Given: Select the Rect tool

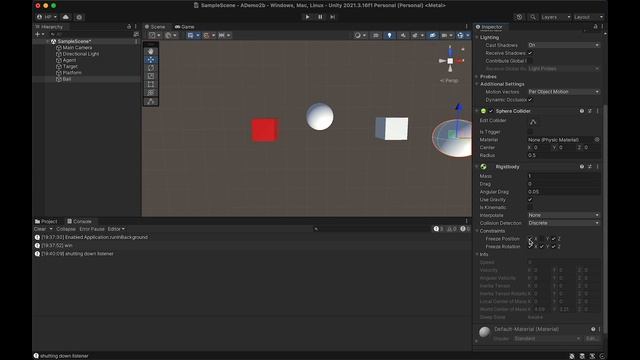Looking at the screenshot, I should [151, 84].
